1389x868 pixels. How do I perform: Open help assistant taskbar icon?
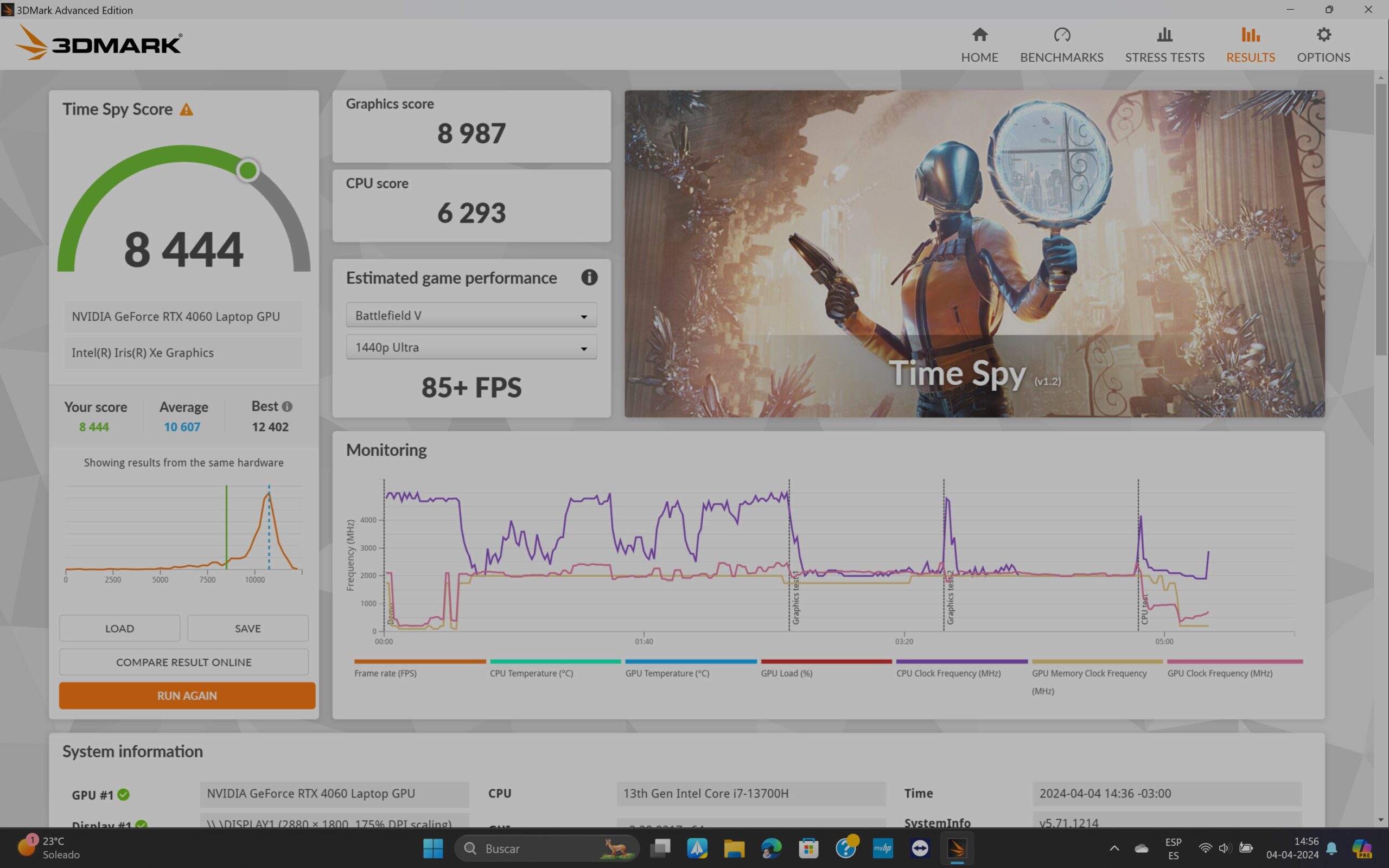(846, 848)
